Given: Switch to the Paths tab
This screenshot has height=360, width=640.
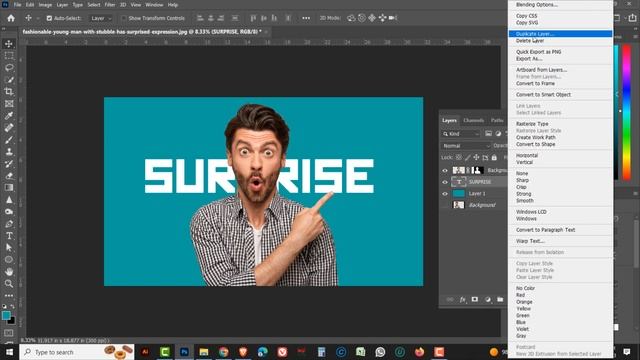Looking at the screenshot, I should (497, 120).
